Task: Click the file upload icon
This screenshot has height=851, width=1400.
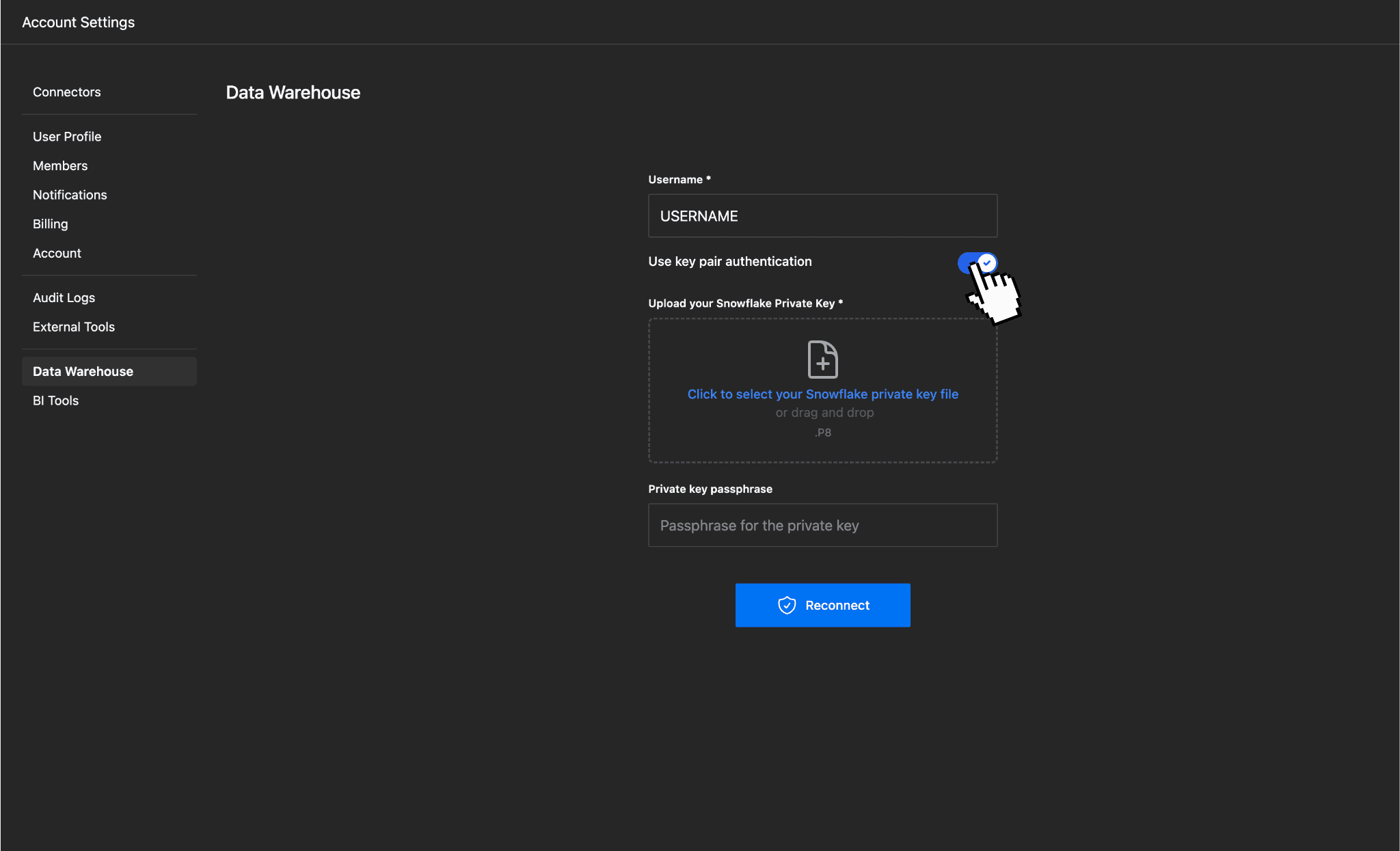Action: click(x=822, y=359)
